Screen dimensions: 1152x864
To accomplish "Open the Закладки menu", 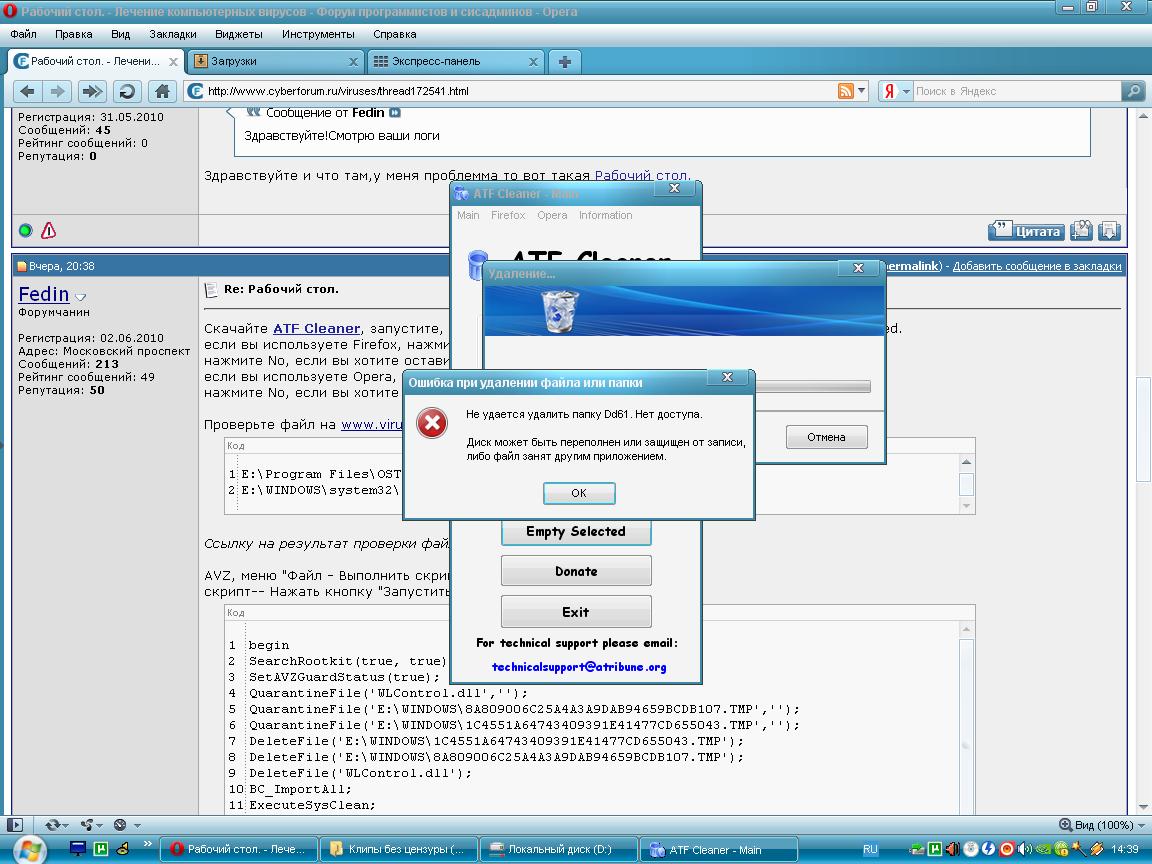I will pos(173,34).
